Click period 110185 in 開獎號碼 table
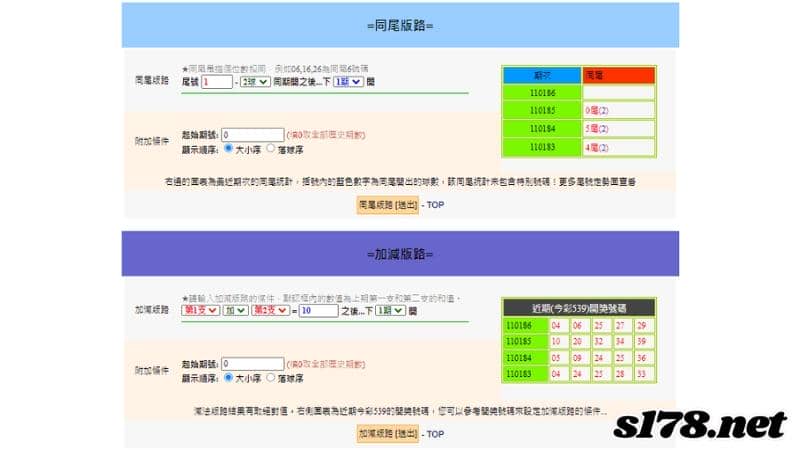800x450 pixels. (526, 341)
